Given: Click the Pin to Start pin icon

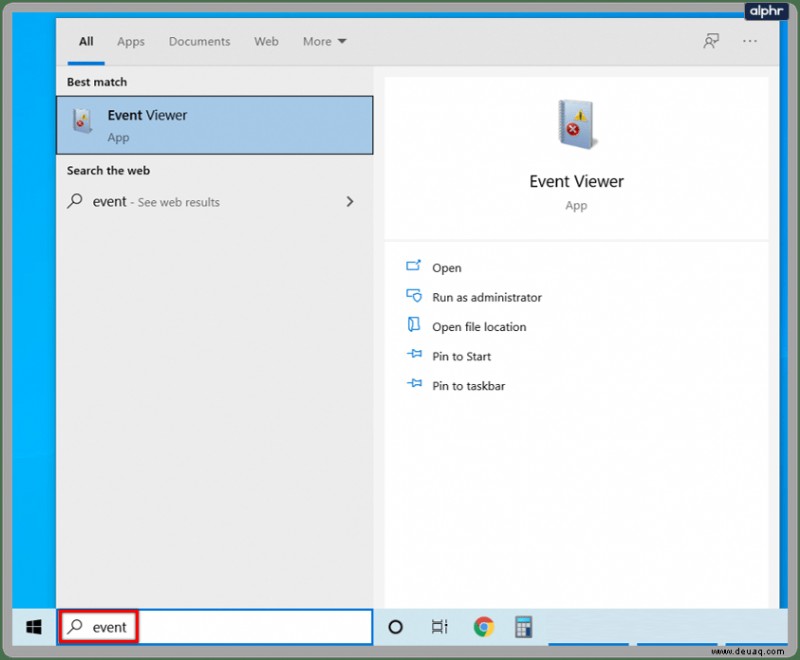Looking at the screenshot, I should tap(414, 353).
